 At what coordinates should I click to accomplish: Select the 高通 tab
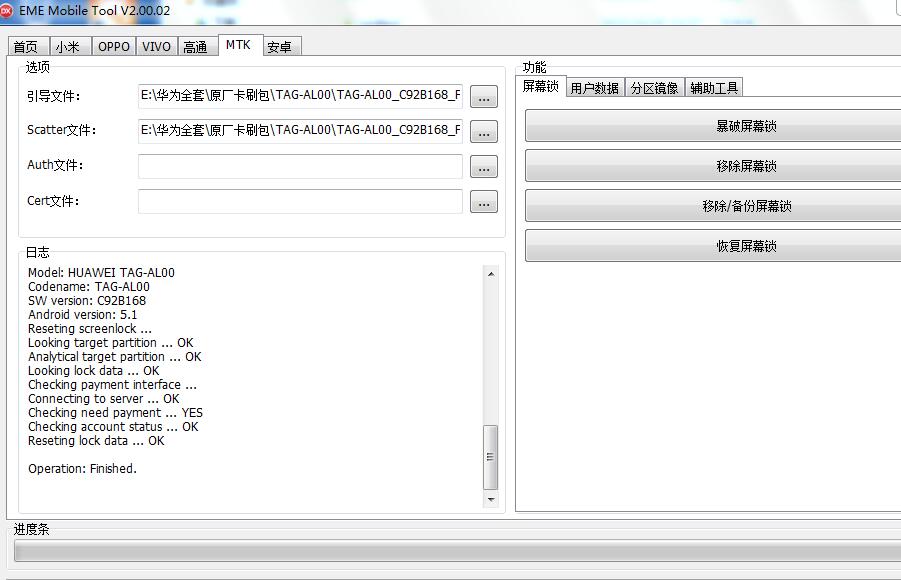[196, 47]
